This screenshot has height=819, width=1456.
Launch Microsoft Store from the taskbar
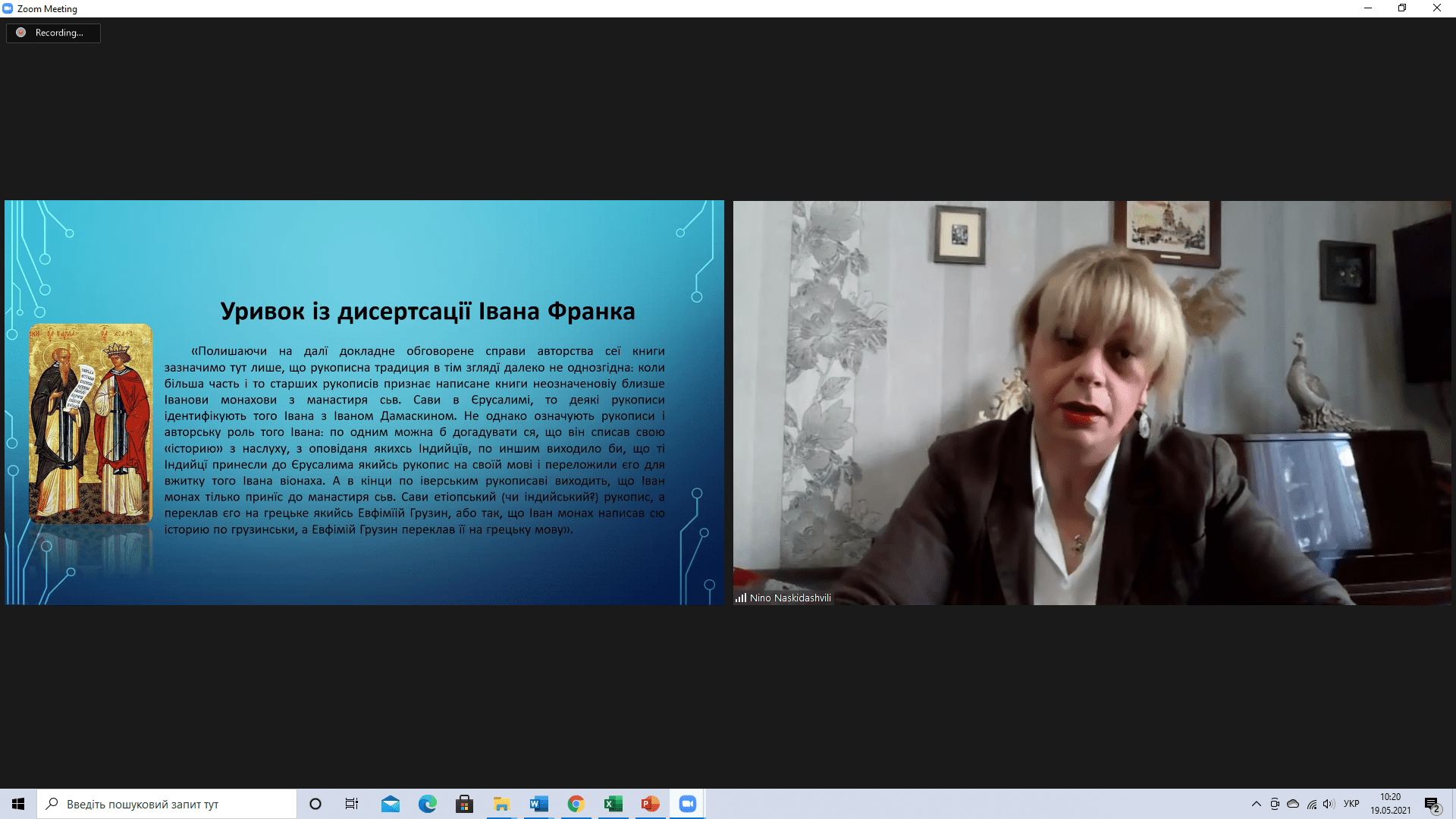pos(464,804)
